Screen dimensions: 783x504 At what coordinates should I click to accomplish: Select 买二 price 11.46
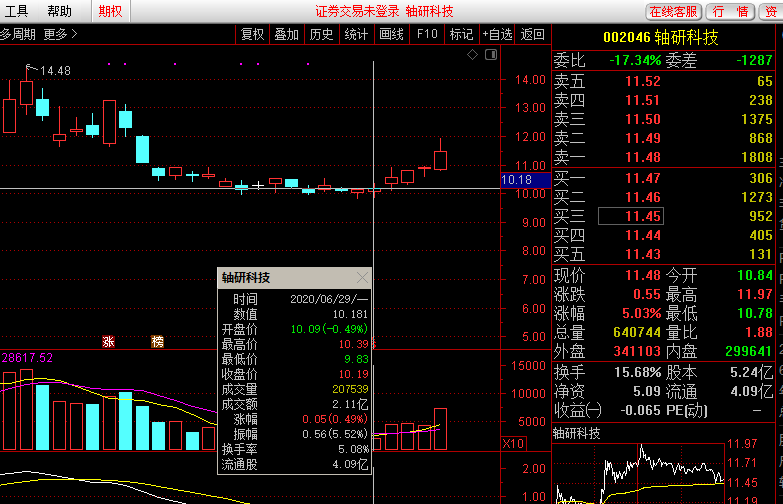tap(643, 197)
